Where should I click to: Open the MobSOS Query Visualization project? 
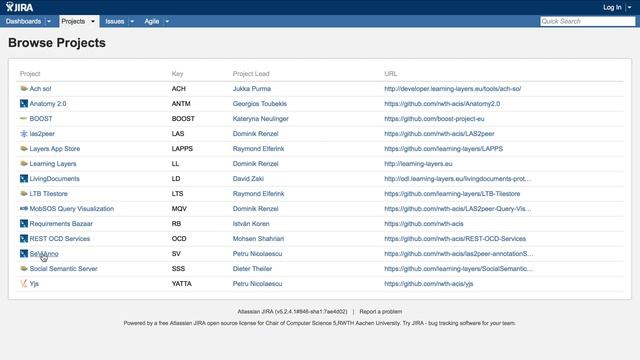pos(71,209)
